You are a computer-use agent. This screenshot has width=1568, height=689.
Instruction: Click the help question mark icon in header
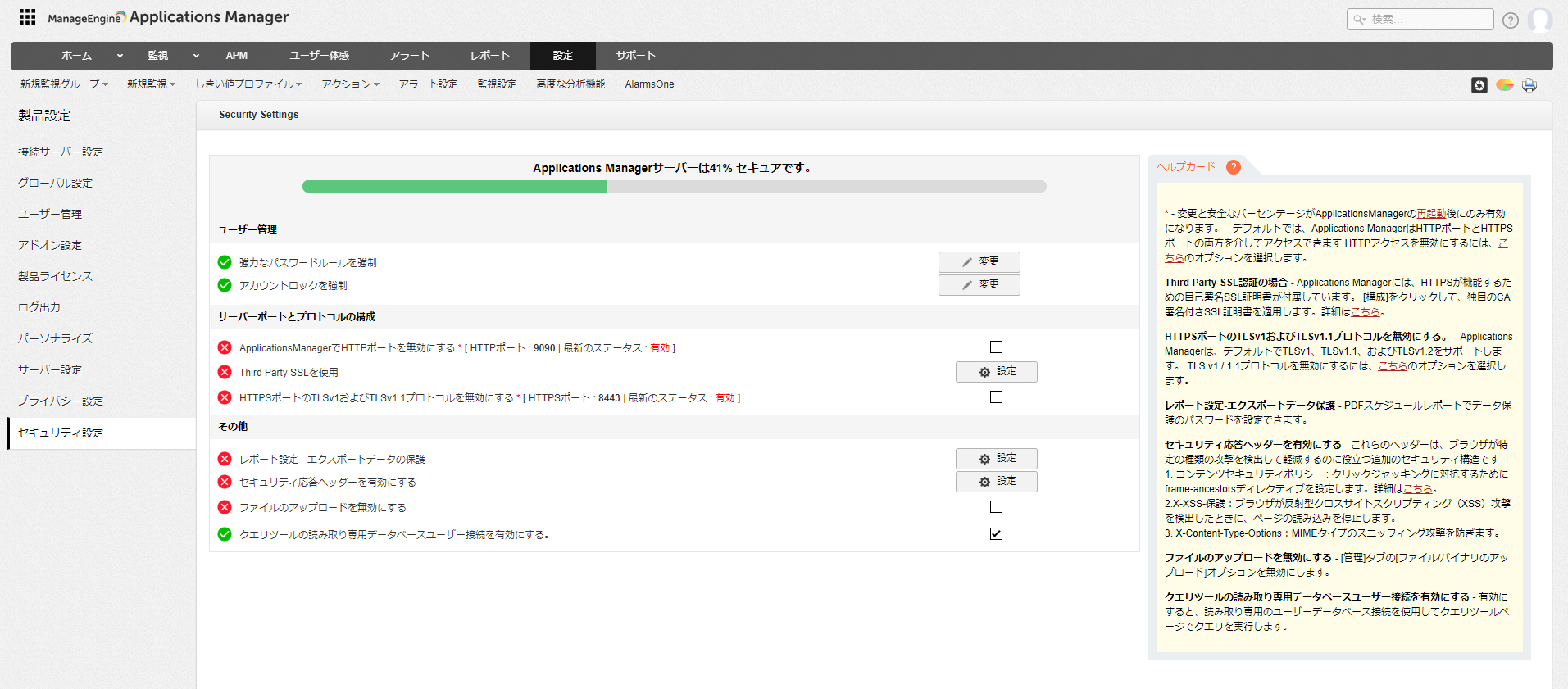click(1510, 20)
